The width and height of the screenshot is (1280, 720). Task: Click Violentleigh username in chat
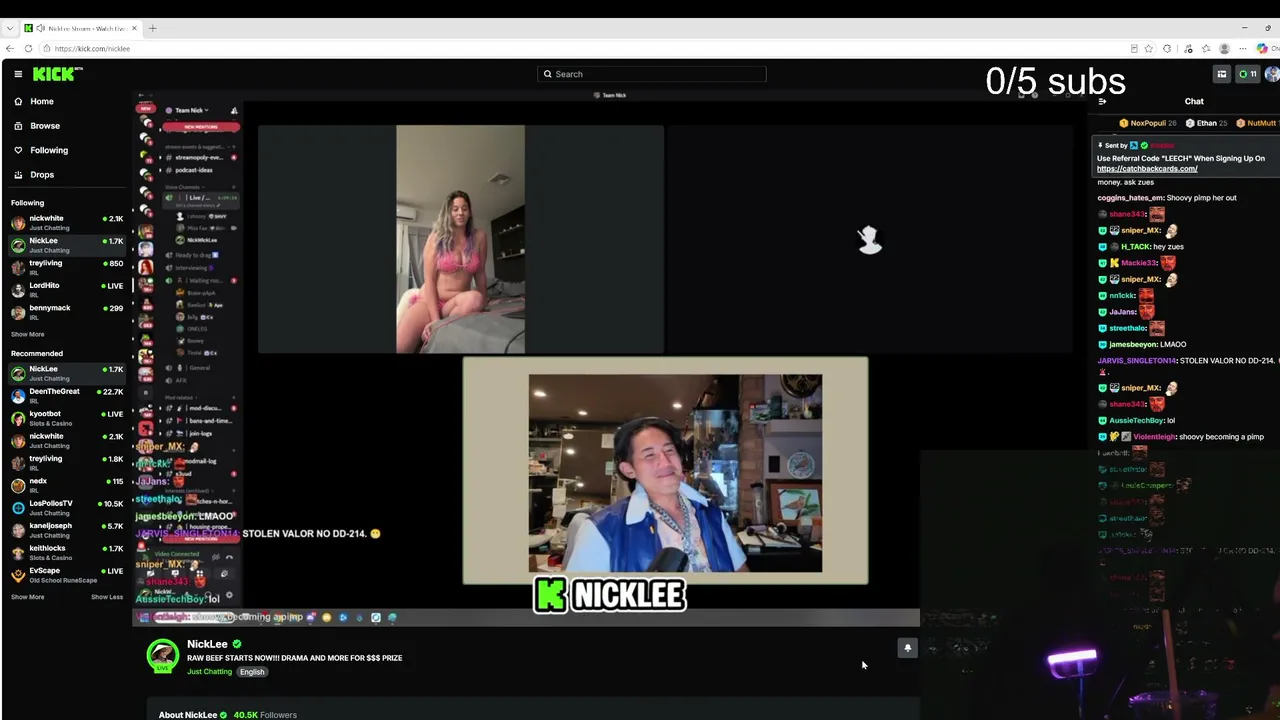coord(1155,437)
